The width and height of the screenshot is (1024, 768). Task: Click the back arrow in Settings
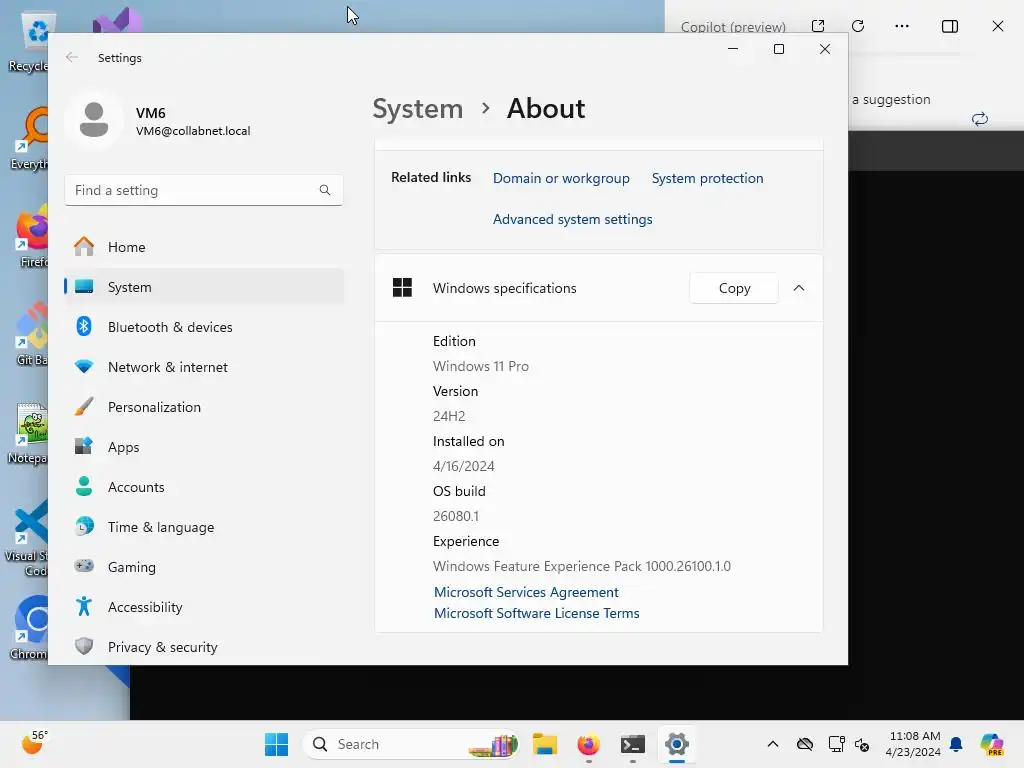click(x=72, y=57)
